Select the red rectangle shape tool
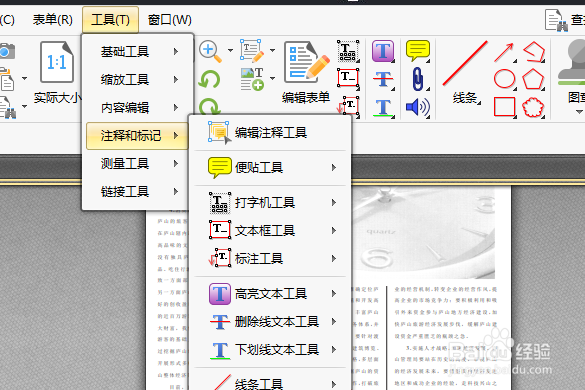Viewport: 585px width, 390px height. point(504,107)
